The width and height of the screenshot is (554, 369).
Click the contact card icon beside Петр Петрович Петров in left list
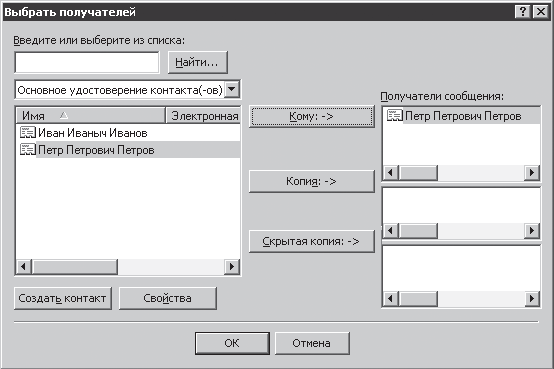coord(28,150)
